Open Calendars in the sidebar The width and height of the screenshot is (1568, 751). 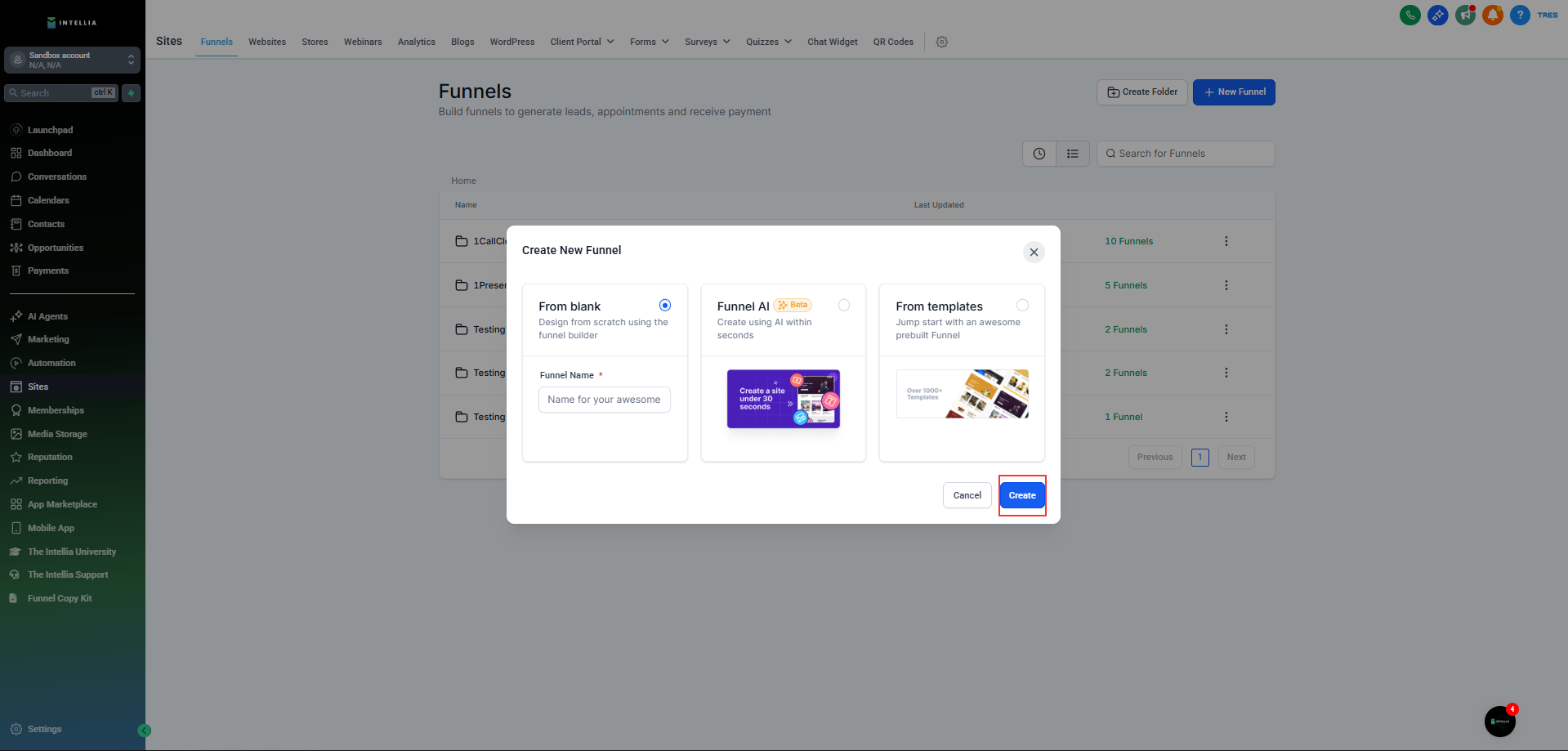coord(48,200)
